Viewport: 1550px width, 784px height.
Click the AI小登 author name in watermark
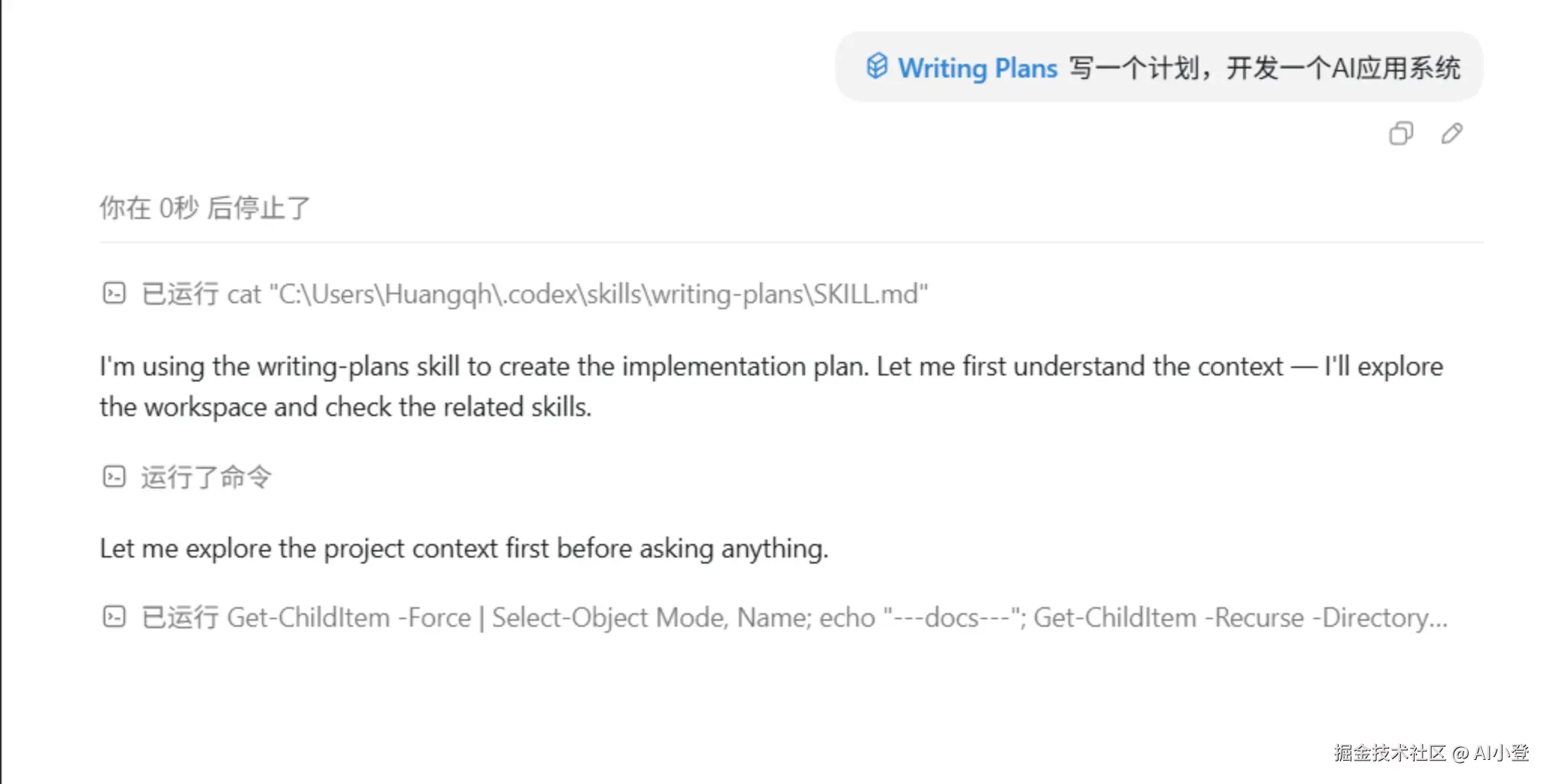1501,752
